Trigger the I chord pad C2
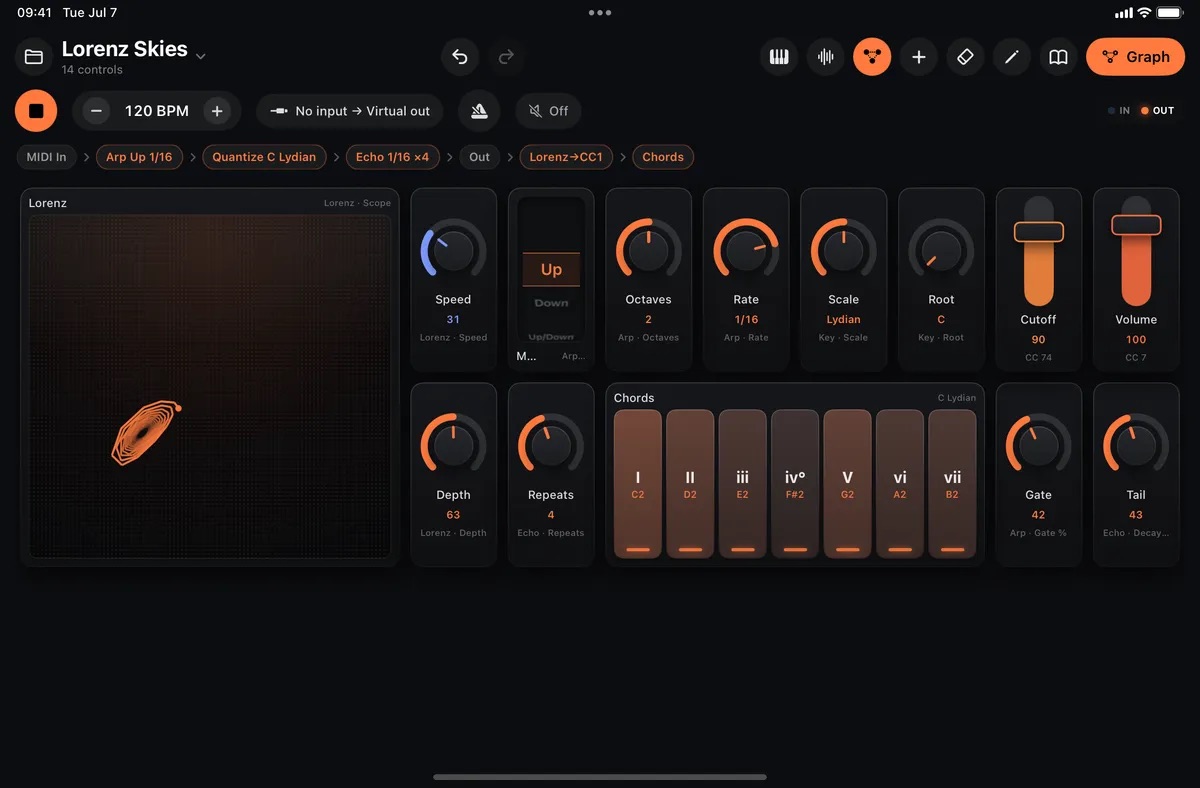This screenshot has width=1200, height=788. 638,483
